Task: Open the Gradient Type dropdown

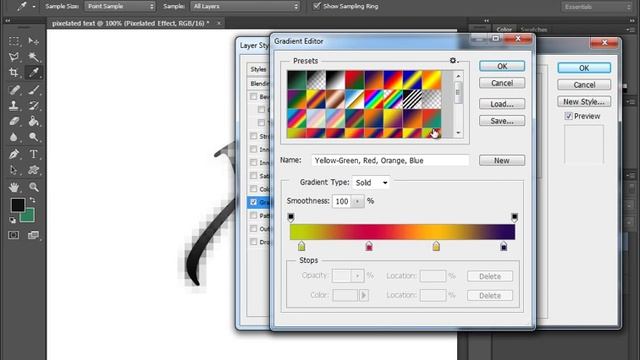Action: click(x=371, y=182)
